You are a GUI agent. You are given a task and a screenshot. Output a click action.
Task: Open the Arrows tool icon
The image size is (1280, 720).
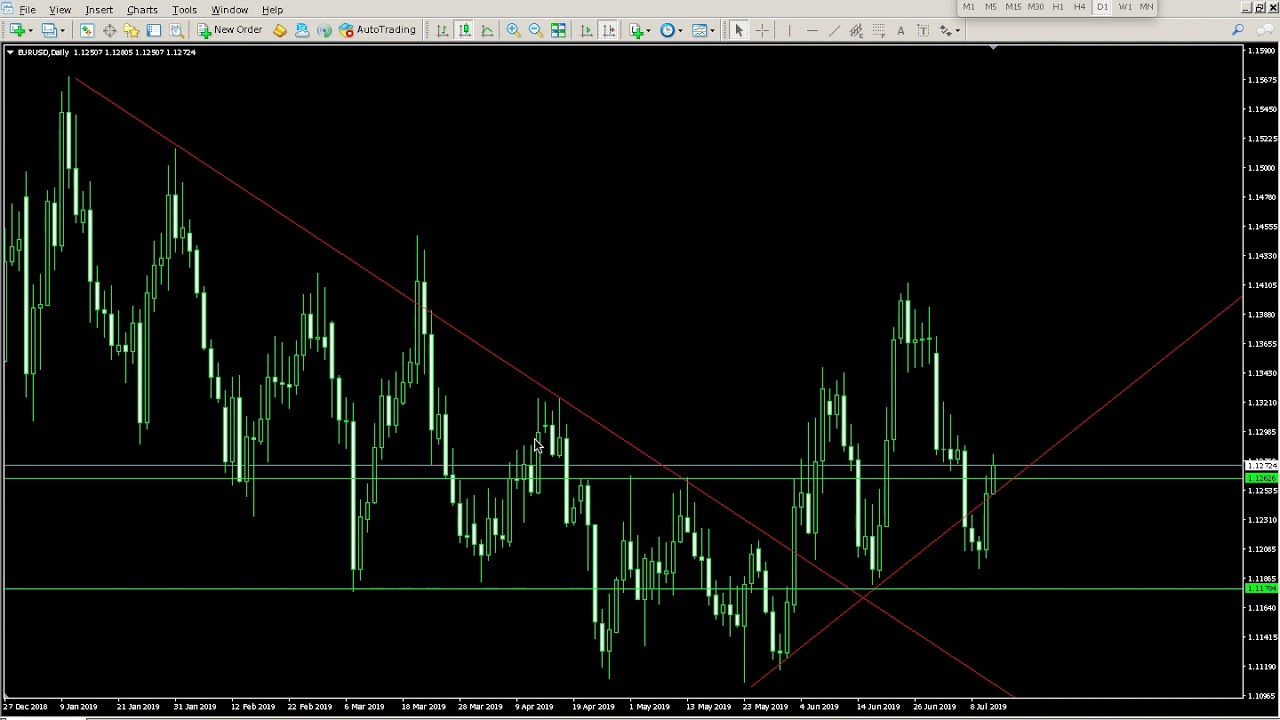point(944,30)
